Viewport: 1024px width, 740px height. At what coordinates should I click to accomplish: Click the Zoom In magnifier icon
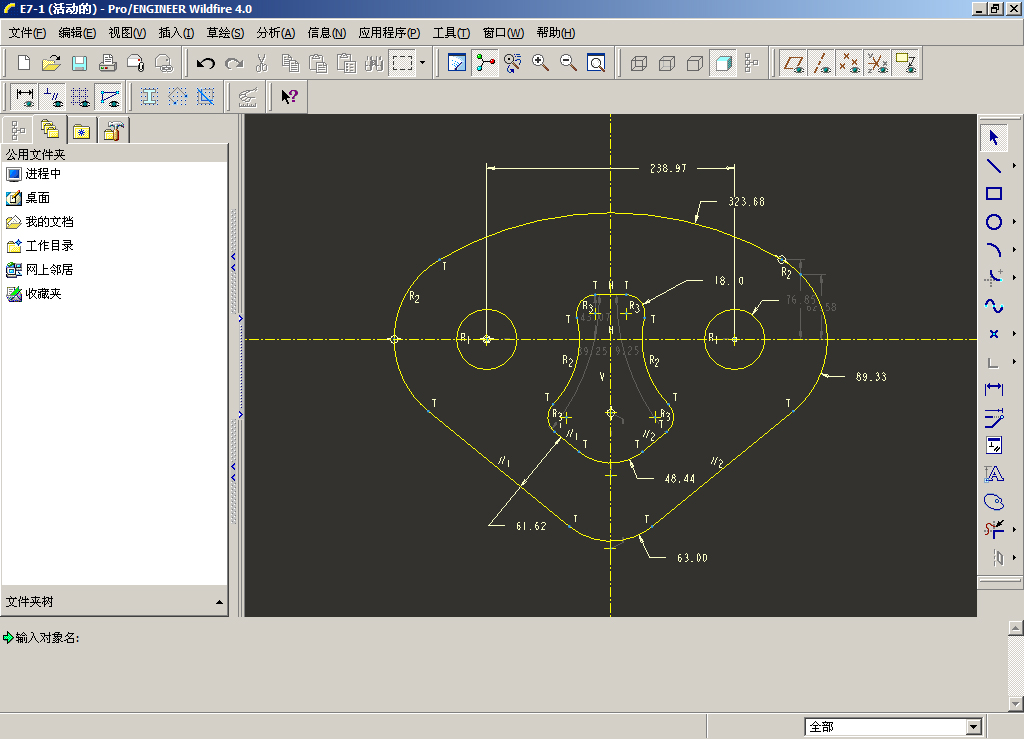click(541, 63)
